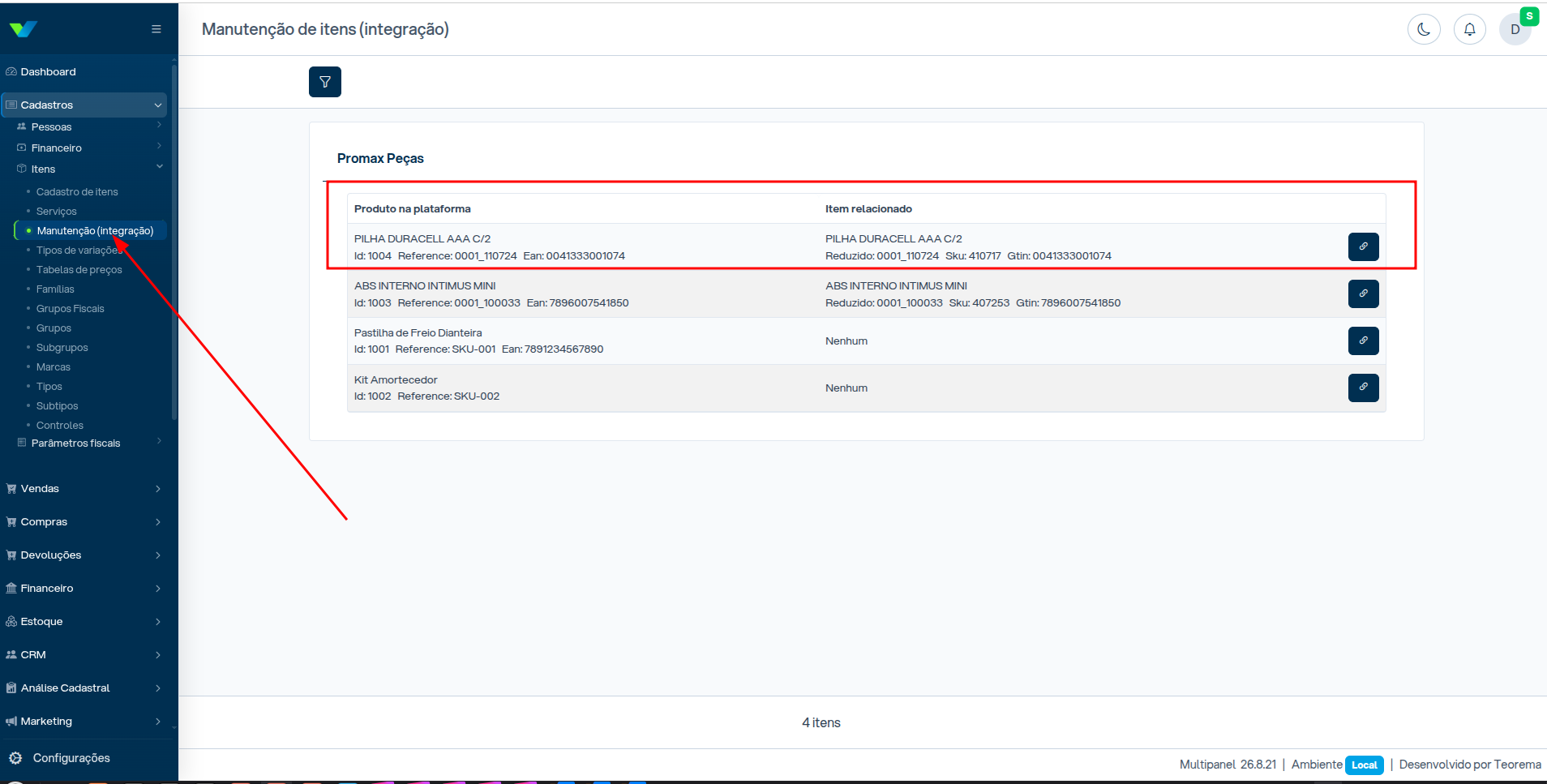Click the Item relacionado column header
This screenshot has height=784, width=1547.
[868, 209]
